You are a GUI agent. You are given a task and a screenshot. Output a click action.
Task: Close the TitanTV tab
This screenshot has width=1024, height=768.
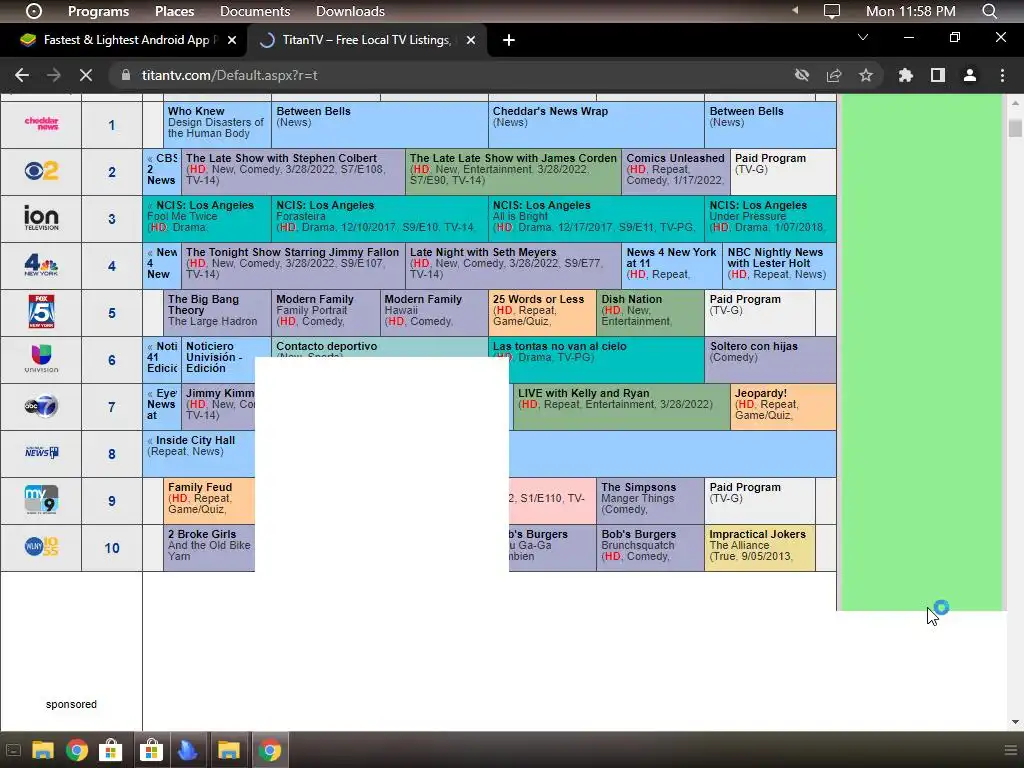470,40
